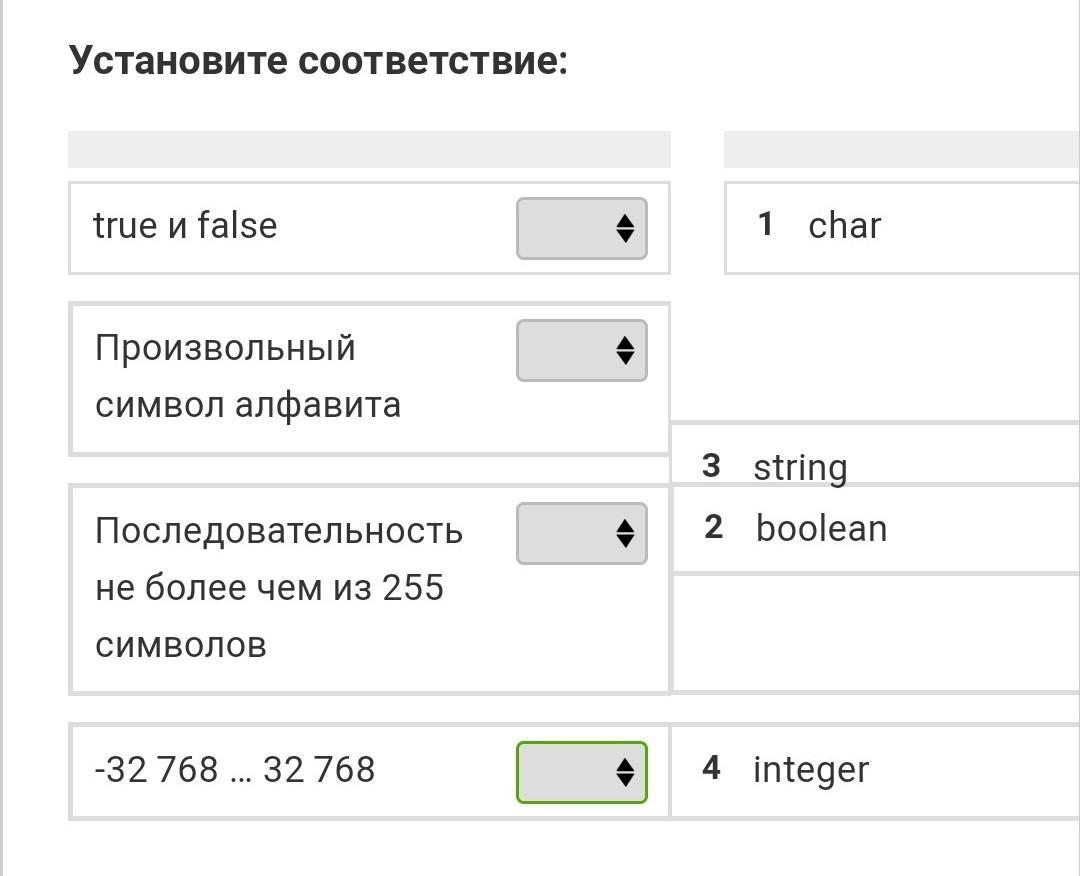1080x876 pixels.
Task: Click number 4 beside integer
Action: tap(711, 768)
